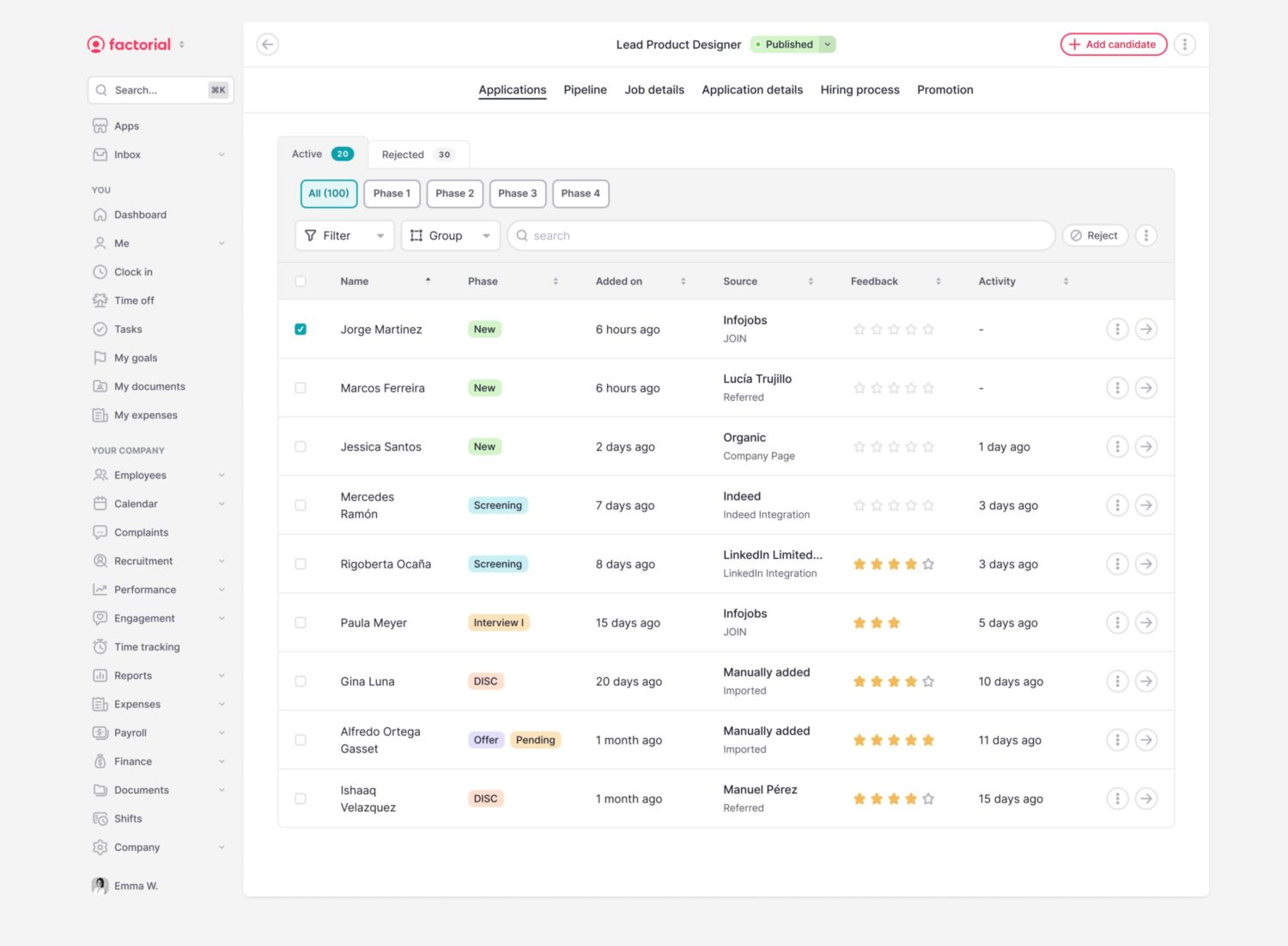The height and width of the screenshot is (946, 1288).
Task: Open the Apps store icon in sidebar
Action: [x=100, y=126]
